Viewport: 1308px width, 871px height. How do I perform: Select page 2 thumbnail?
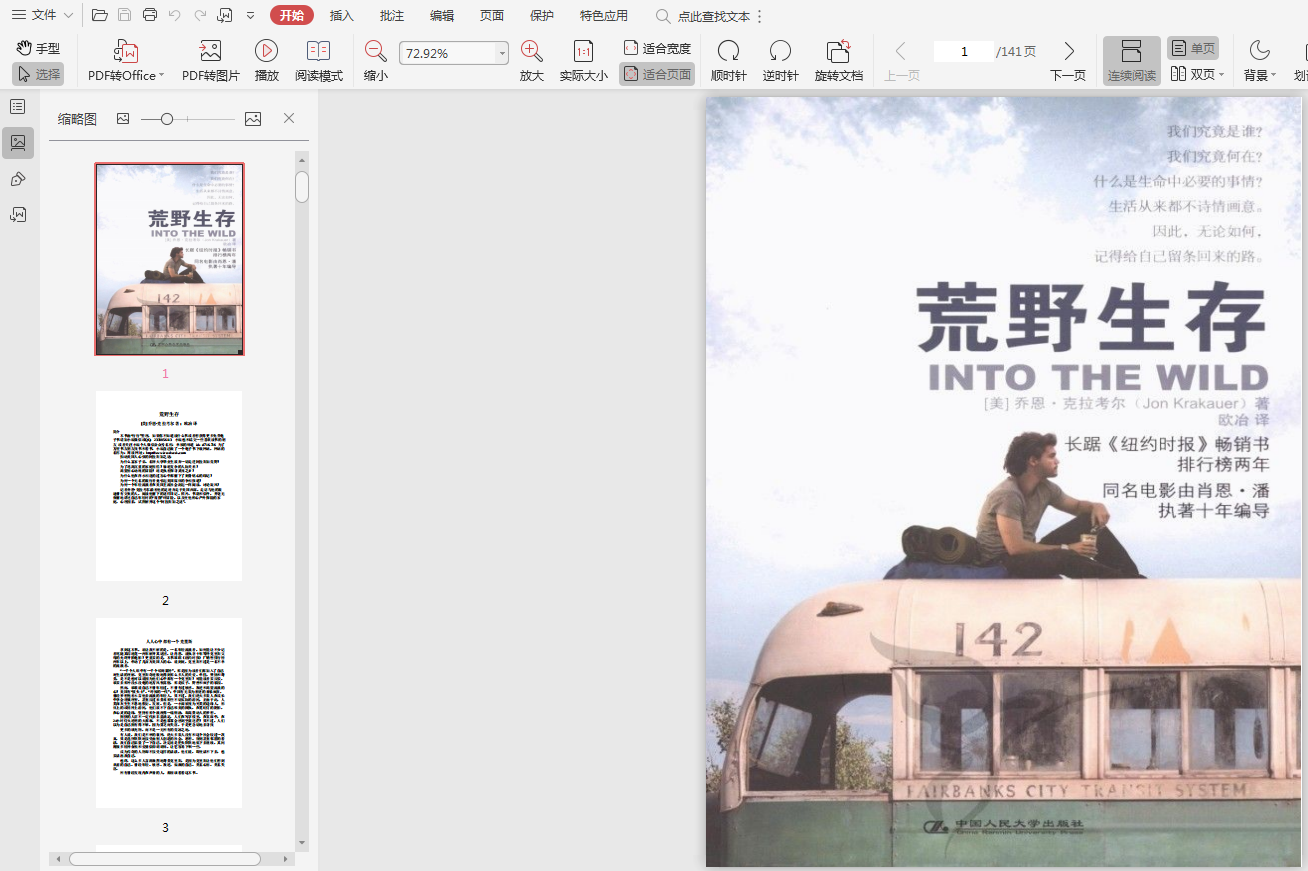(169, 486)
